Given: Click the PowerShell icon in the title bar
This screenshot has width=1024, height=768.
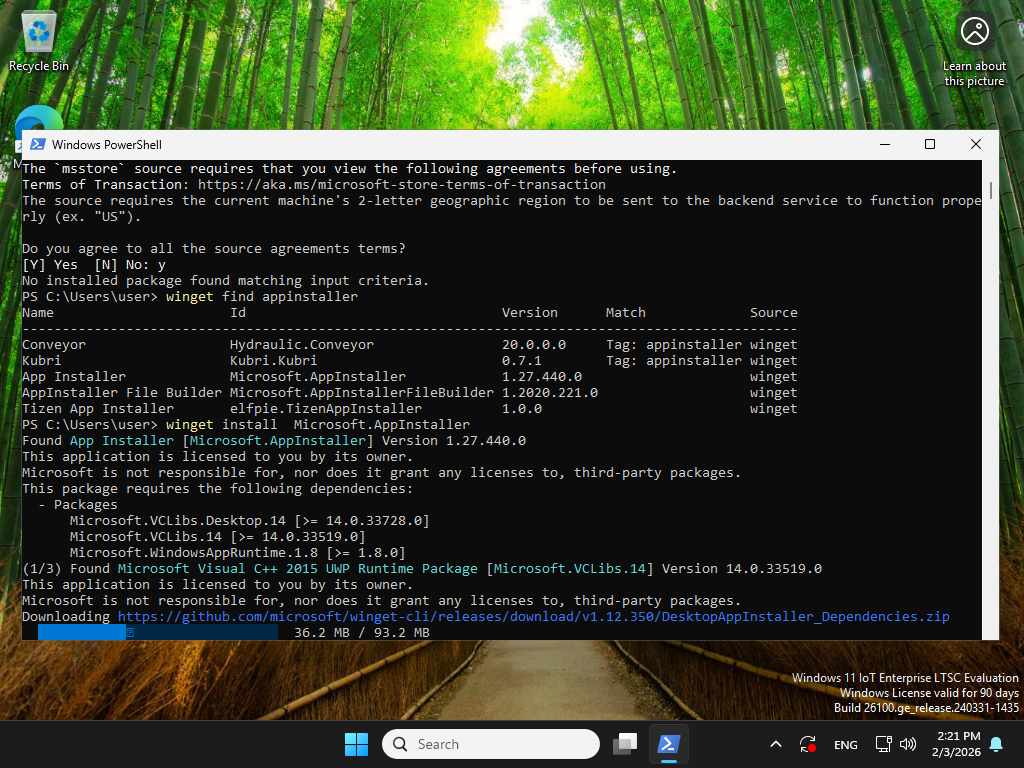Looking at the screenshot, I should 37,144.
